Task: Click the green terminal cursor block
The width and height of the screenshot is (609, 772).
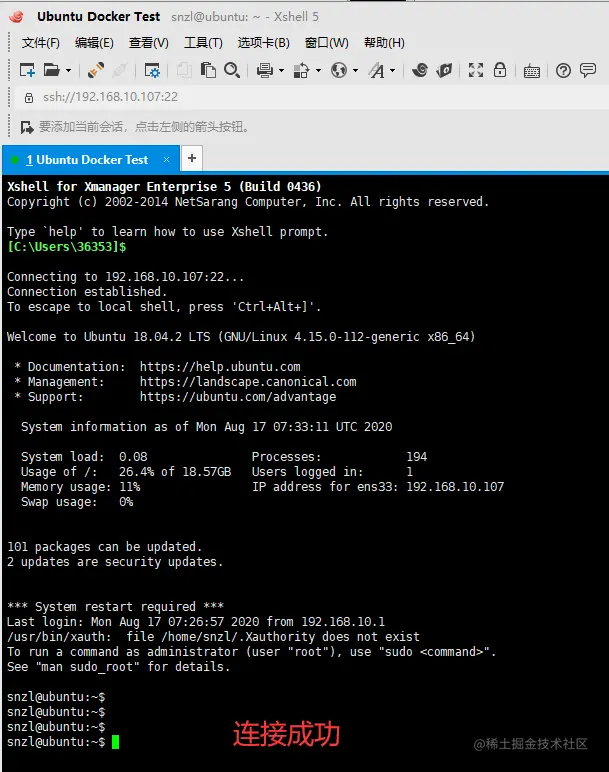Action: coord(115,742)
